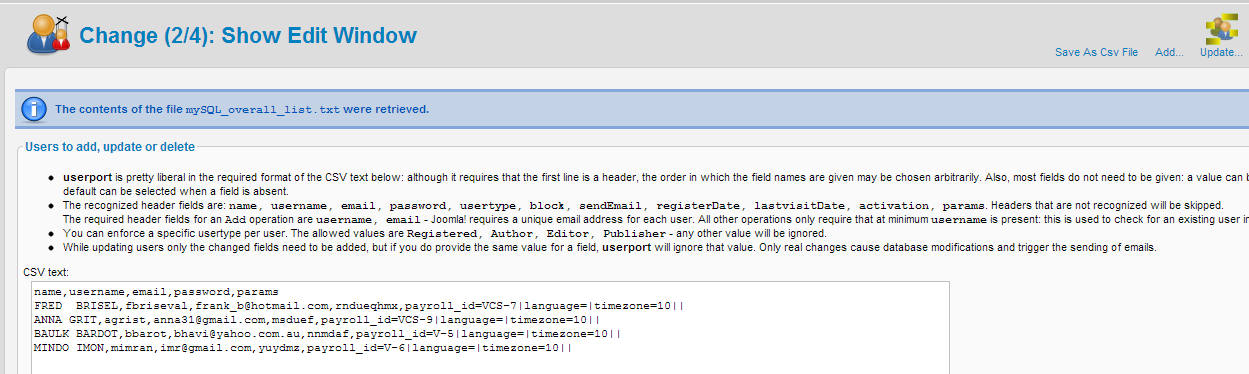Click the blue info icon in message bar

pos(34,109)
